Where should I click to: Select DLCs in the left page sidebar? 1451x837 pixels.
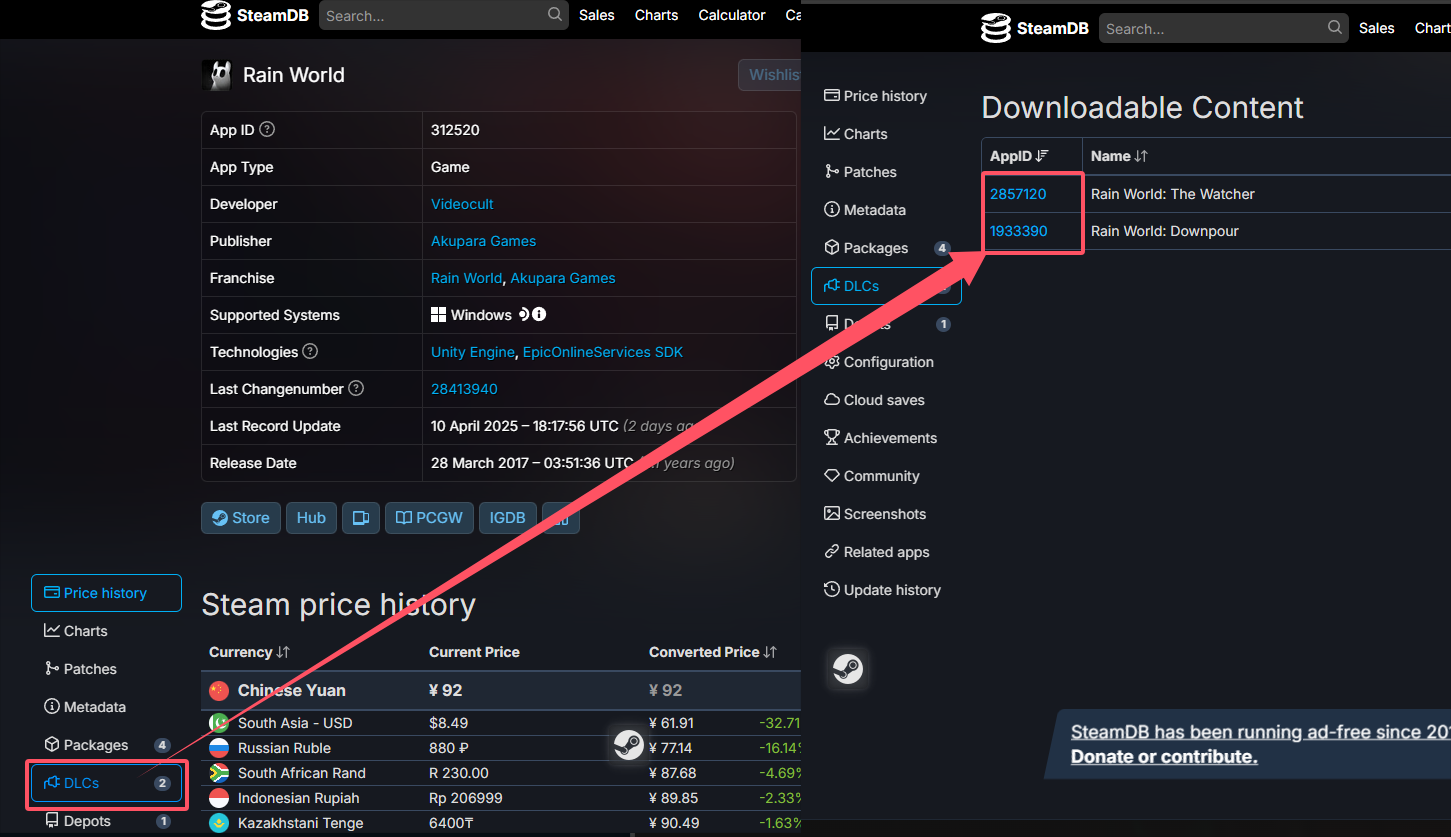106,783
